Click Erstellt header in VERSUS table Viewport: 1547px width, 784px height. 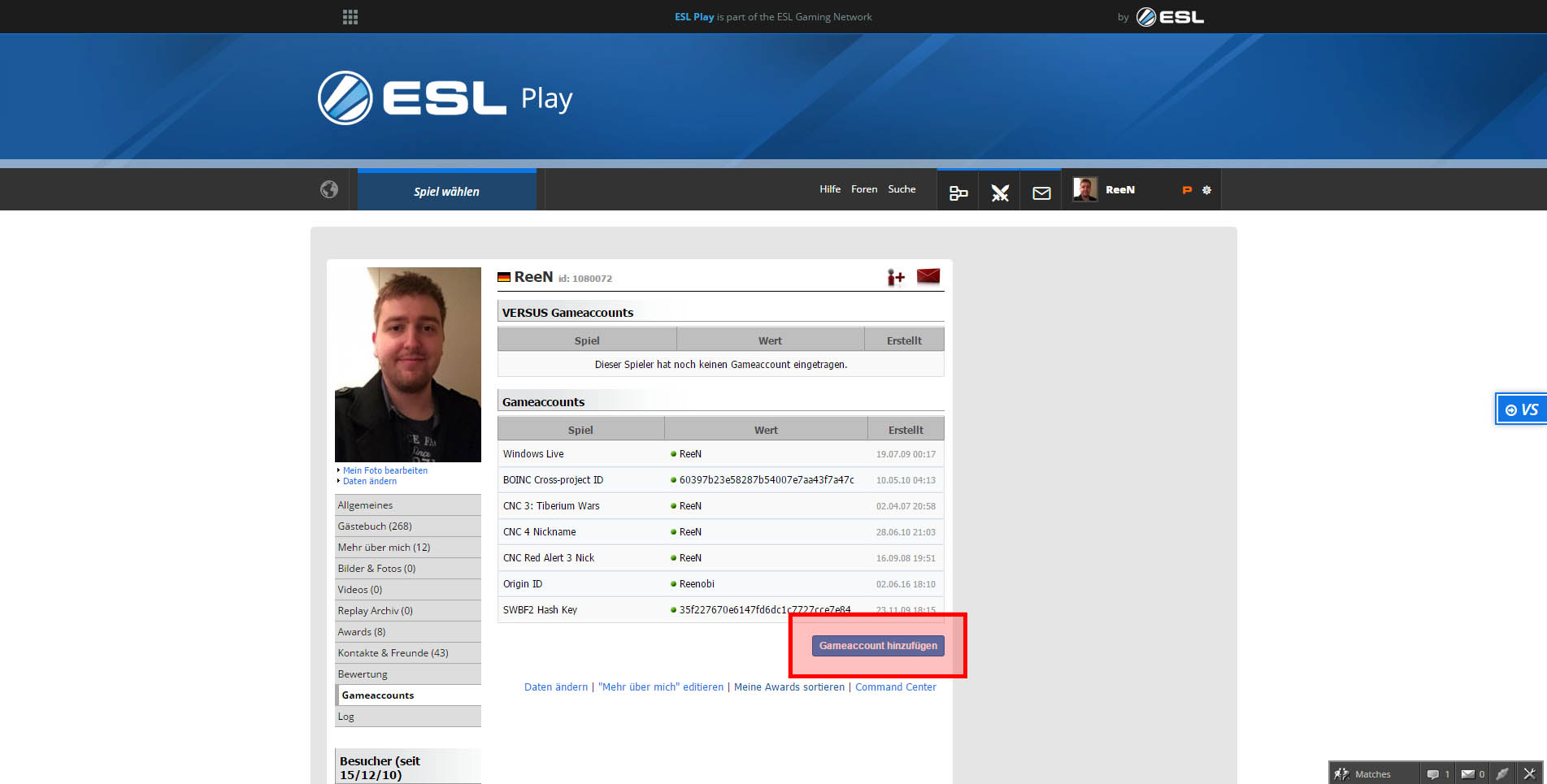point(904,340)
